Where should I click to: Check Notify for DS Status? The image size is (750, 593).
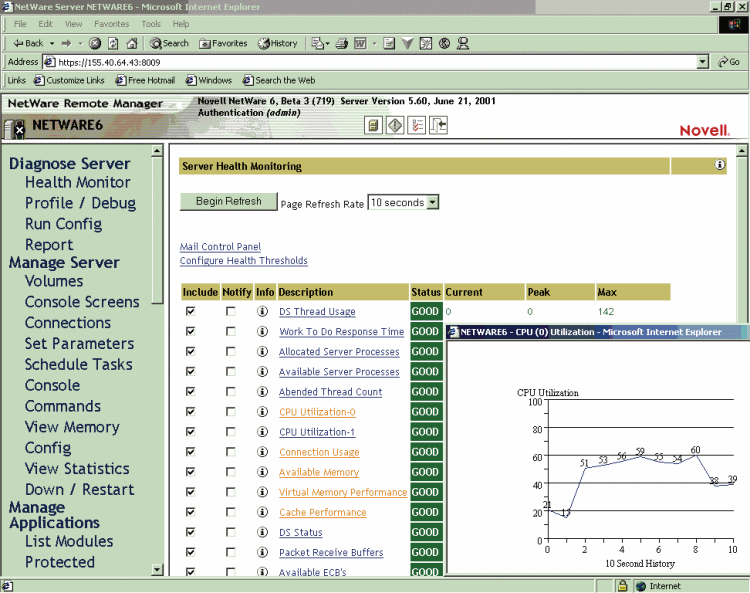231,532
